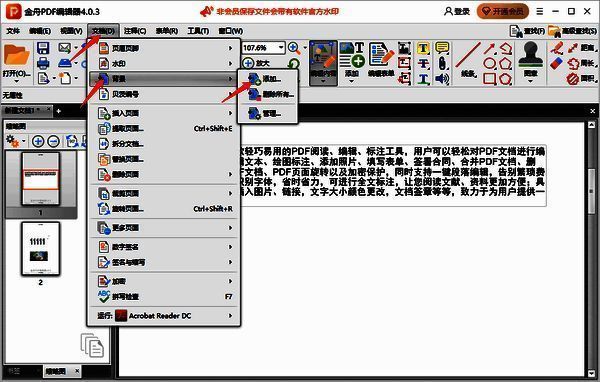Select page 2 thumbnail
Viewport: 600px width, 382px height.
point(41,248)
